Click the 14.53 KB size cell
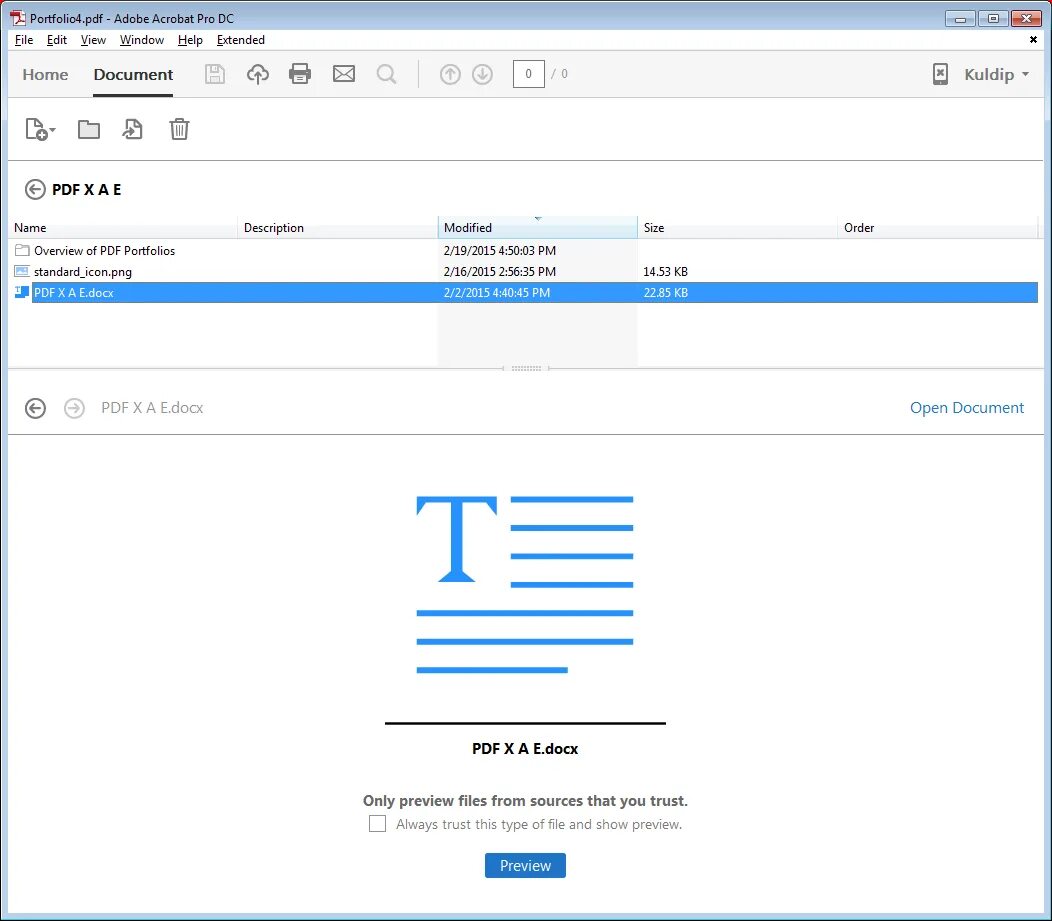The height and width of the screenshot is (921, 1052). pyautogui.click(x=666, y=271)
